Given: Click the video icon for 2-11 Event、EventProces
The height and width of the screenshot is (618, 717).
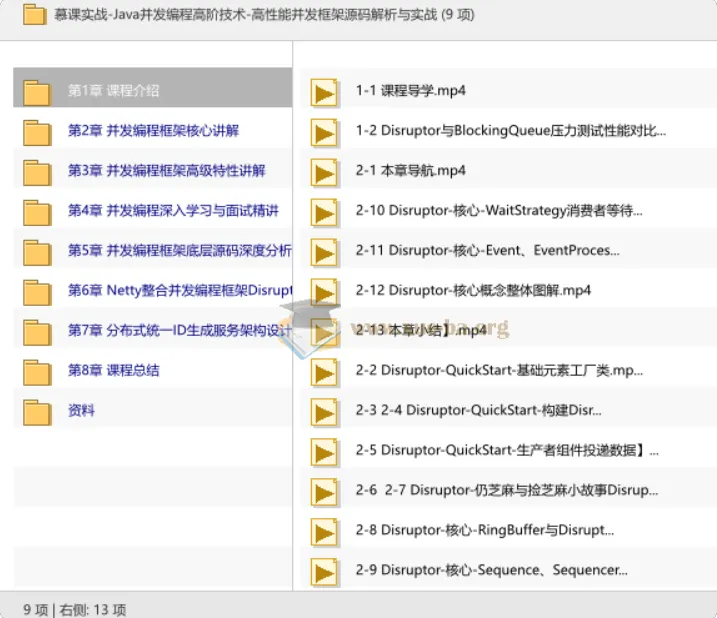Looking at the screenshot, I should 325,253.
